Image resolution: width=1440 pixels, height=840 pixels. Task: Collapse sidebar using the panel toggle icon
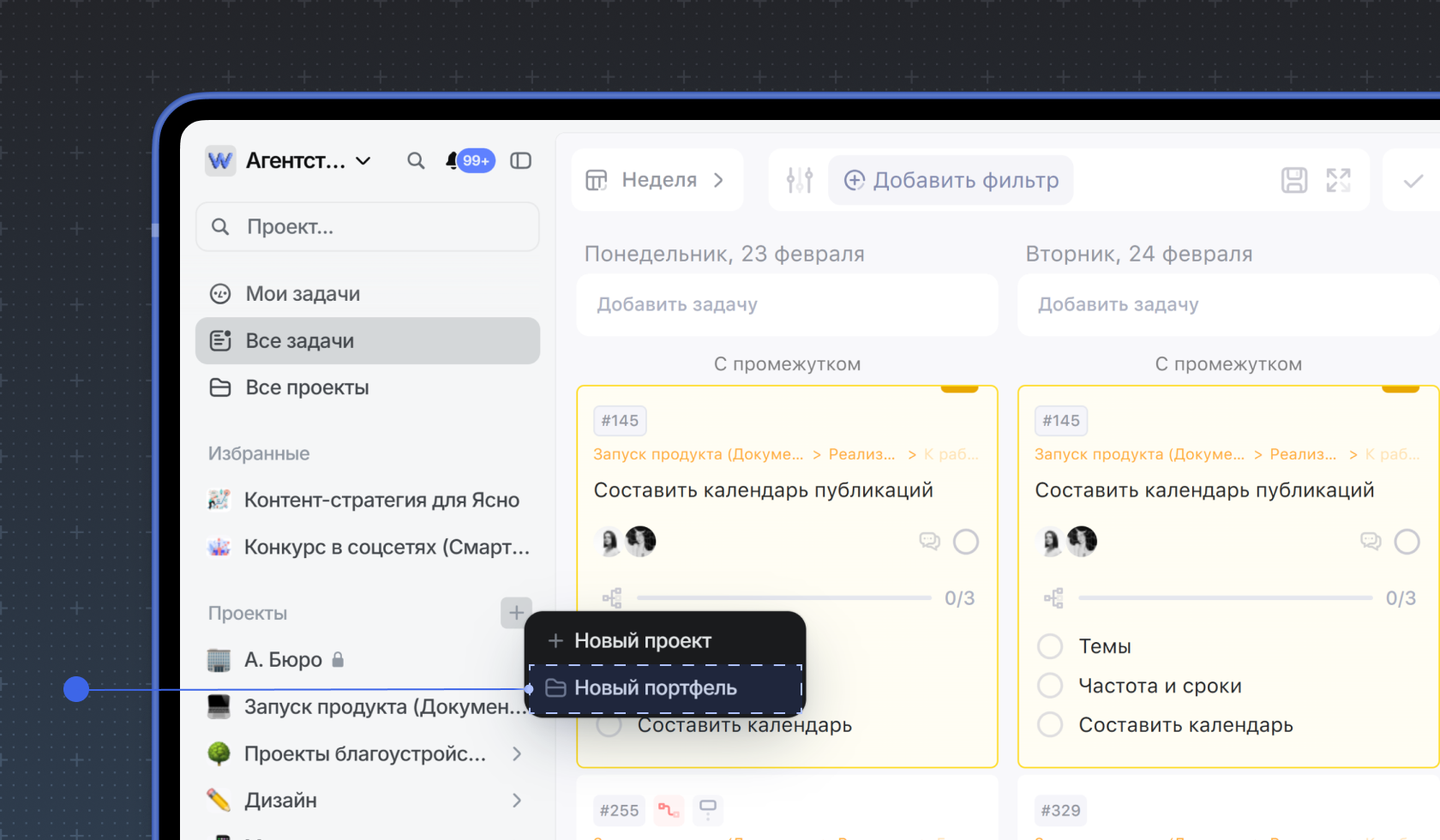click(x=520, y=161)
